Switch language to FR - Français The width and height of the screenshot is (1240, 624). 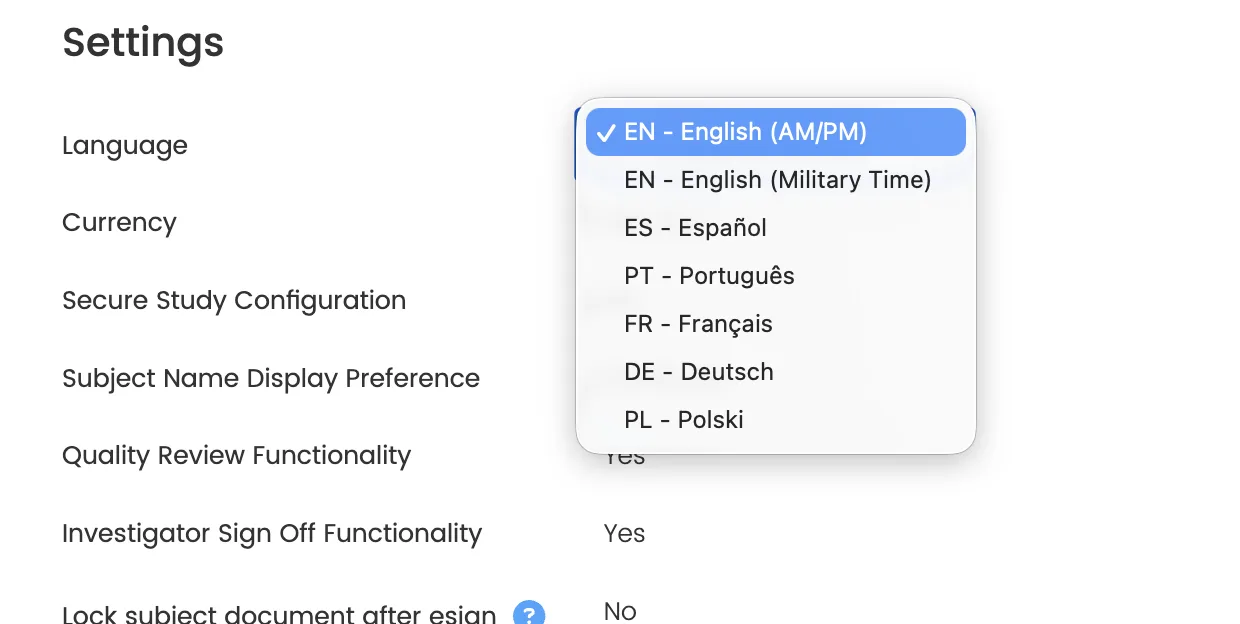(x=698, y=324)
